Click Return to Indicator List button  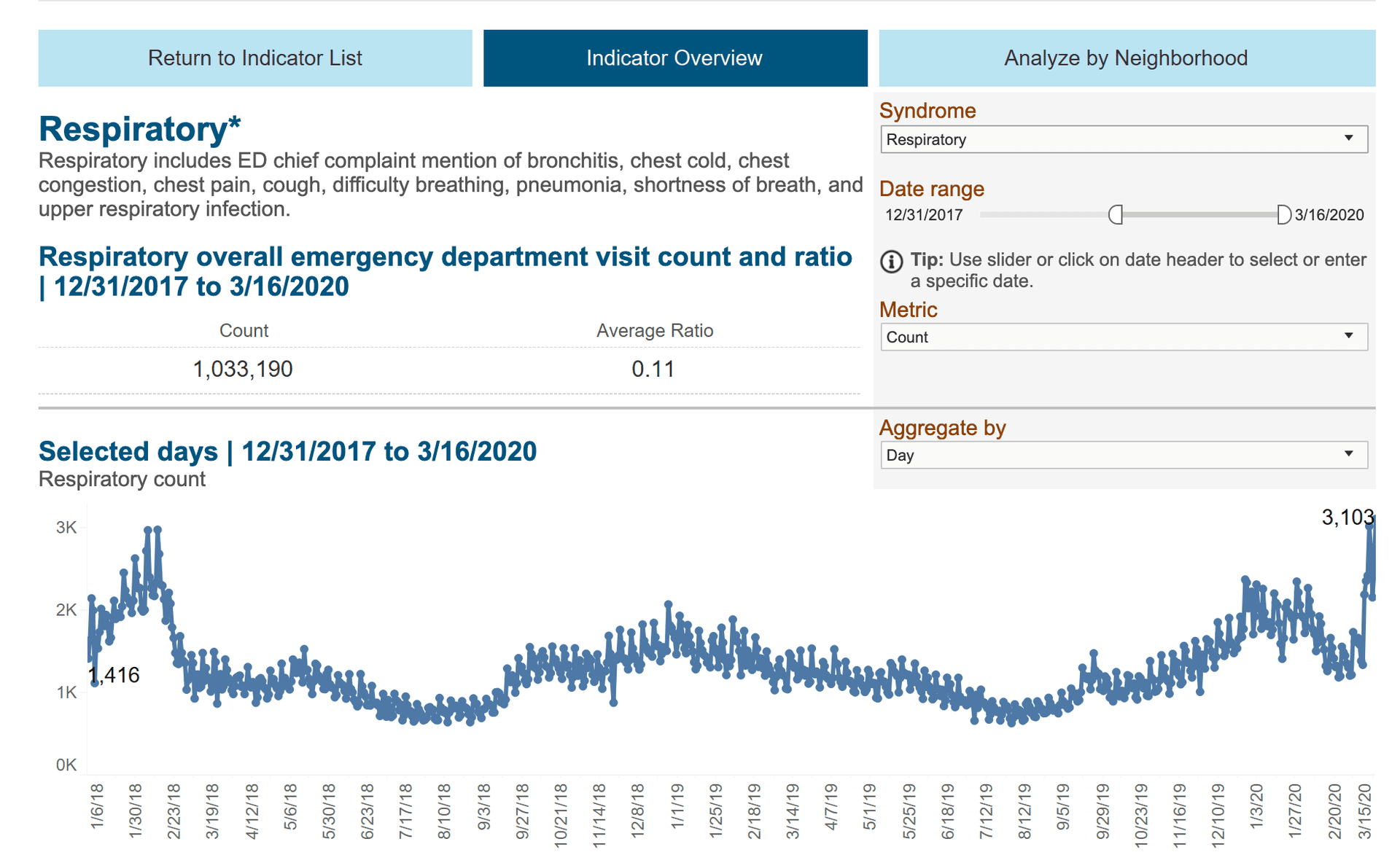click(254, 58)
